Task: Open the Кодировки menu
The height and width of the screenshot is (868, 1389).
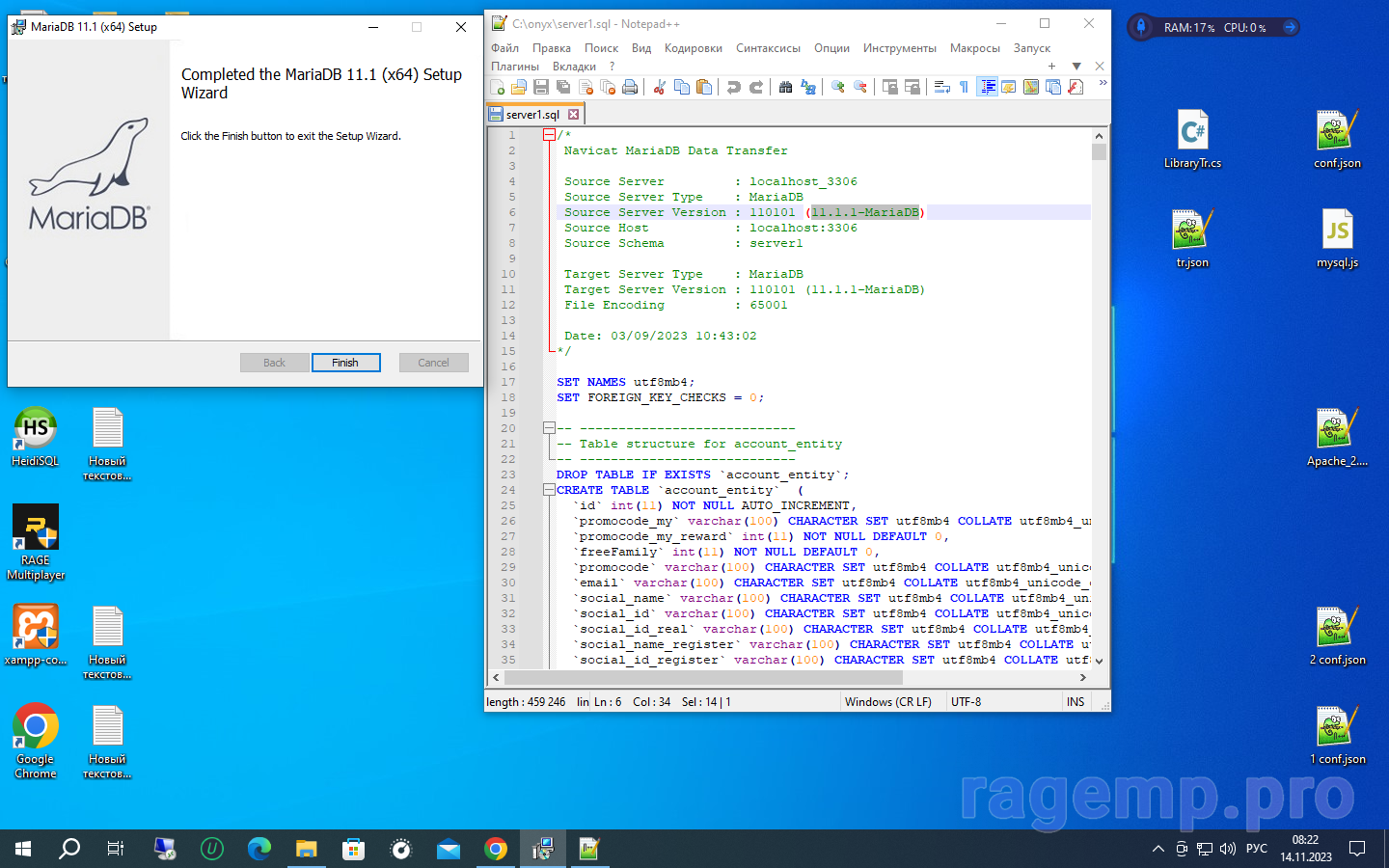Action: coord(693,48)
